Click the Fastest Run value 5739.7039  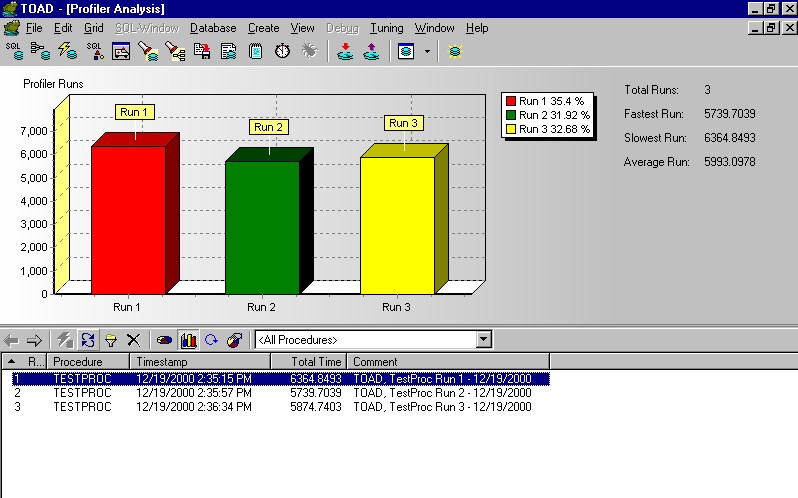point(730,114)
